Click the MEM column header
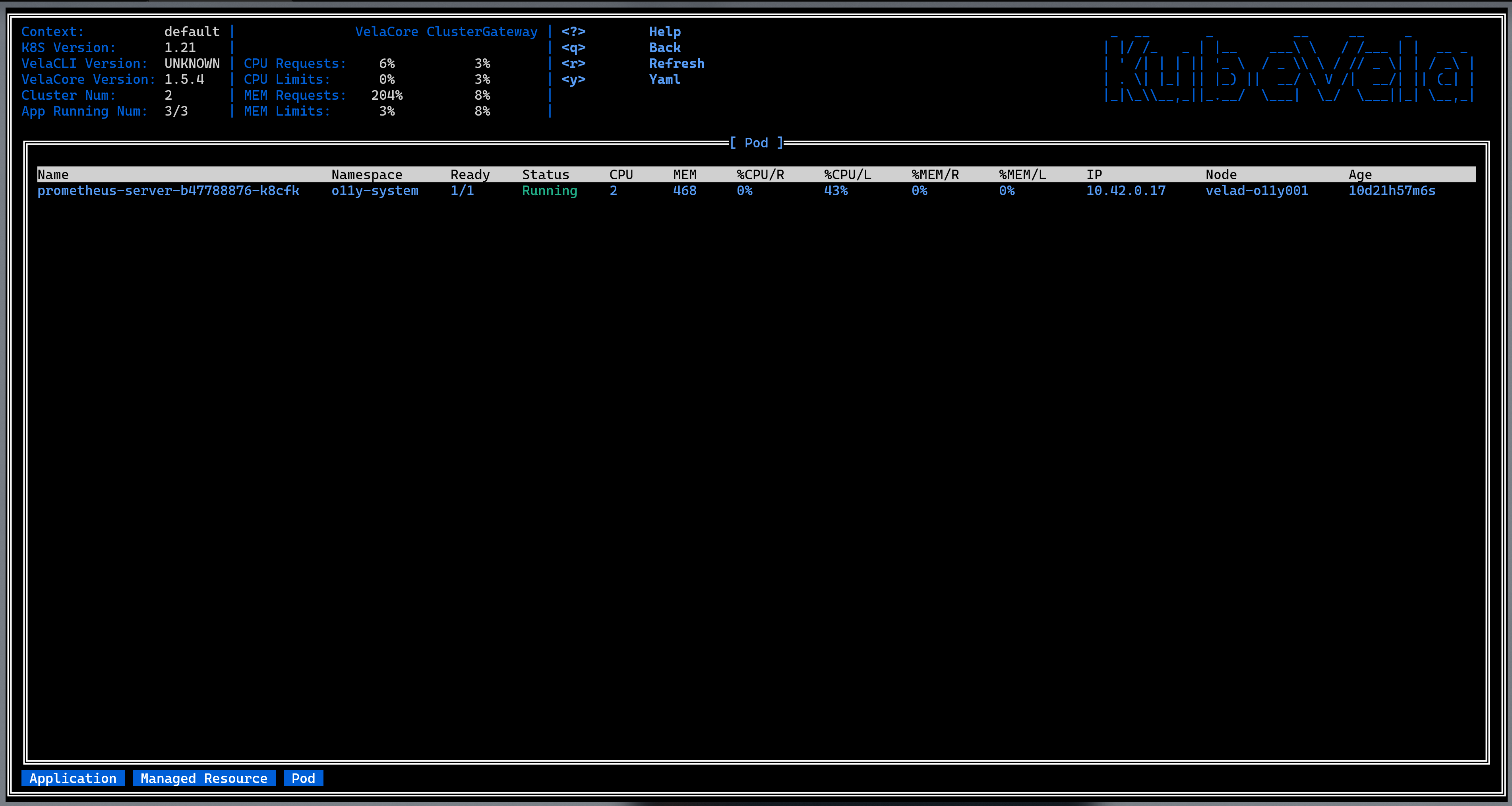 [x=684, y=175]
